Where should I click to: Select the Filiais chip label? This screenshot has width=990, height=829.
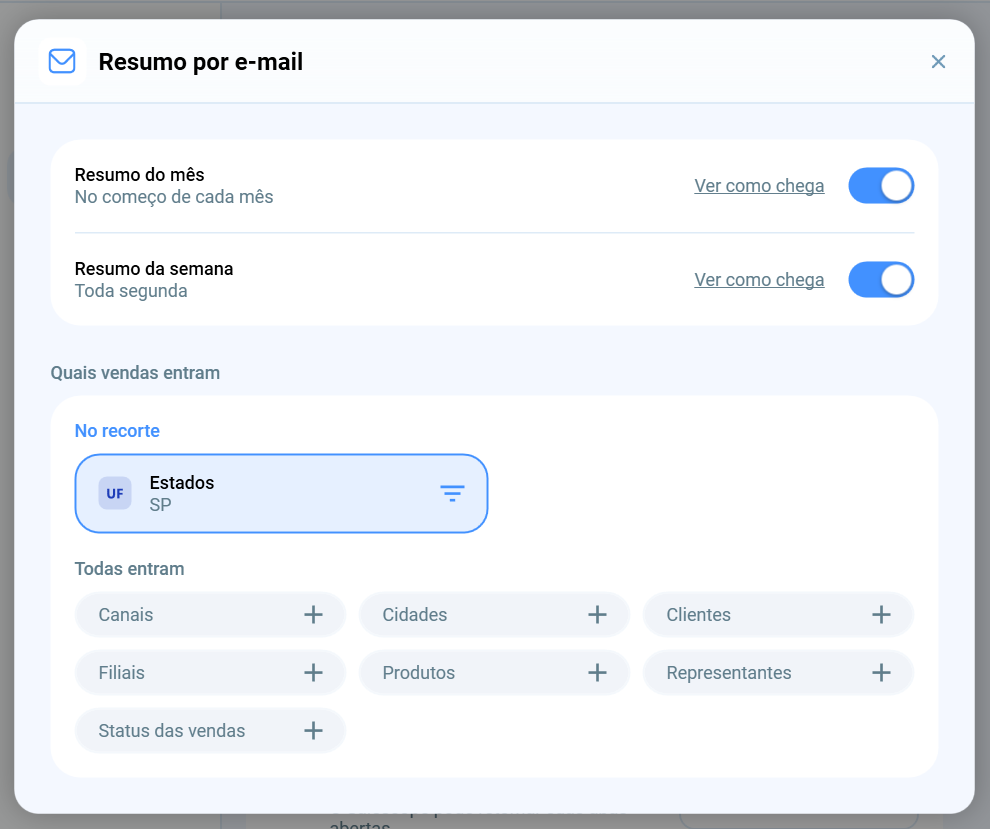121,672
